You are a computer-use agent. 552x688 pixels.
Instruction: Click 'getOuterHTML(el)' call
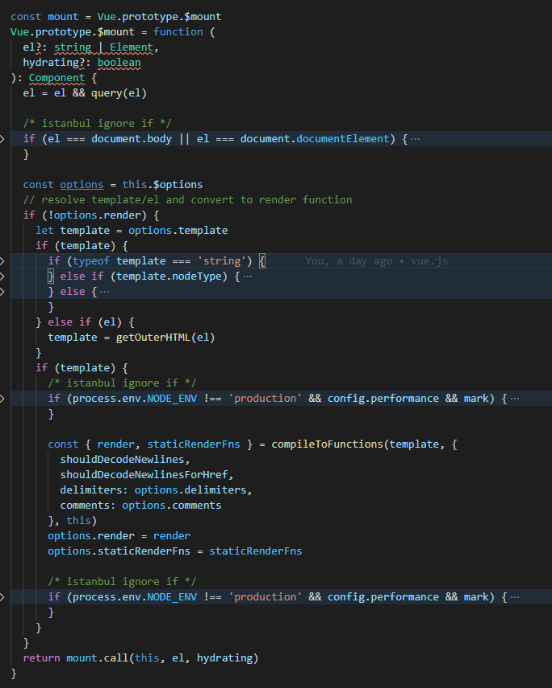pyautogui.click(x=165, y=337)
